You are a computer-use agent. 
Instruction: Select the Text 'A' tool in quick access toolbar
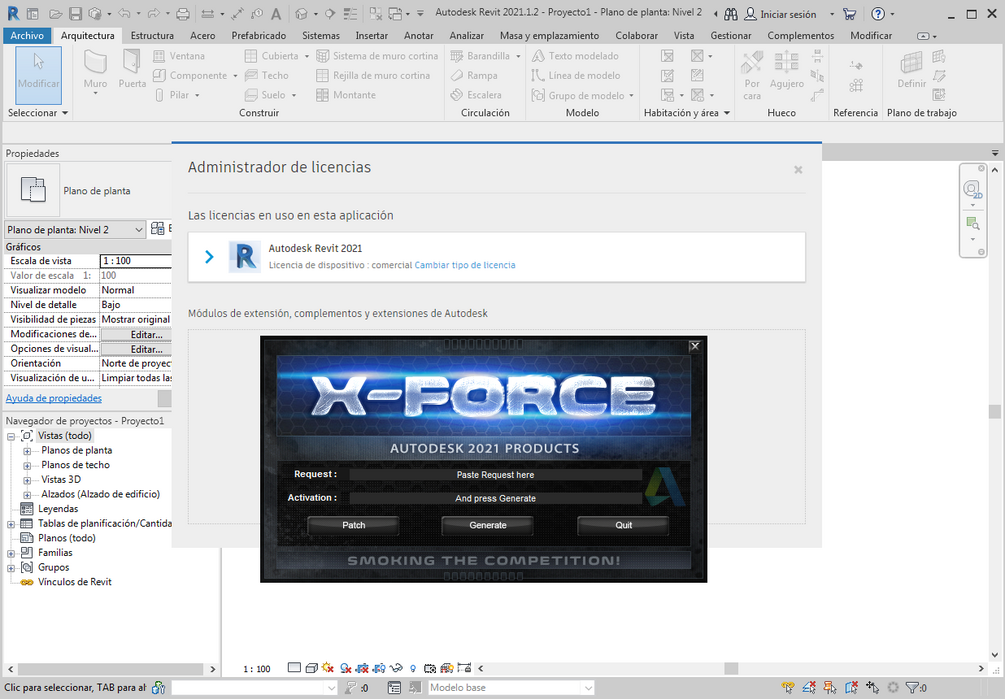[276, 13]
